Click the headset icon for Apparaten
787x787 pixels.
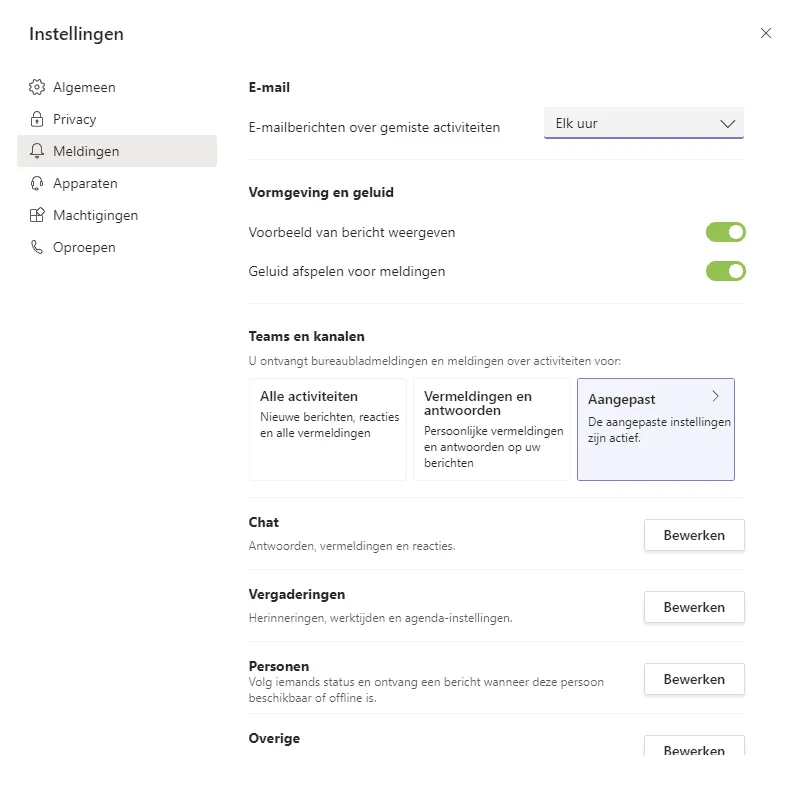pyautogui.click(x=37, y=183)
